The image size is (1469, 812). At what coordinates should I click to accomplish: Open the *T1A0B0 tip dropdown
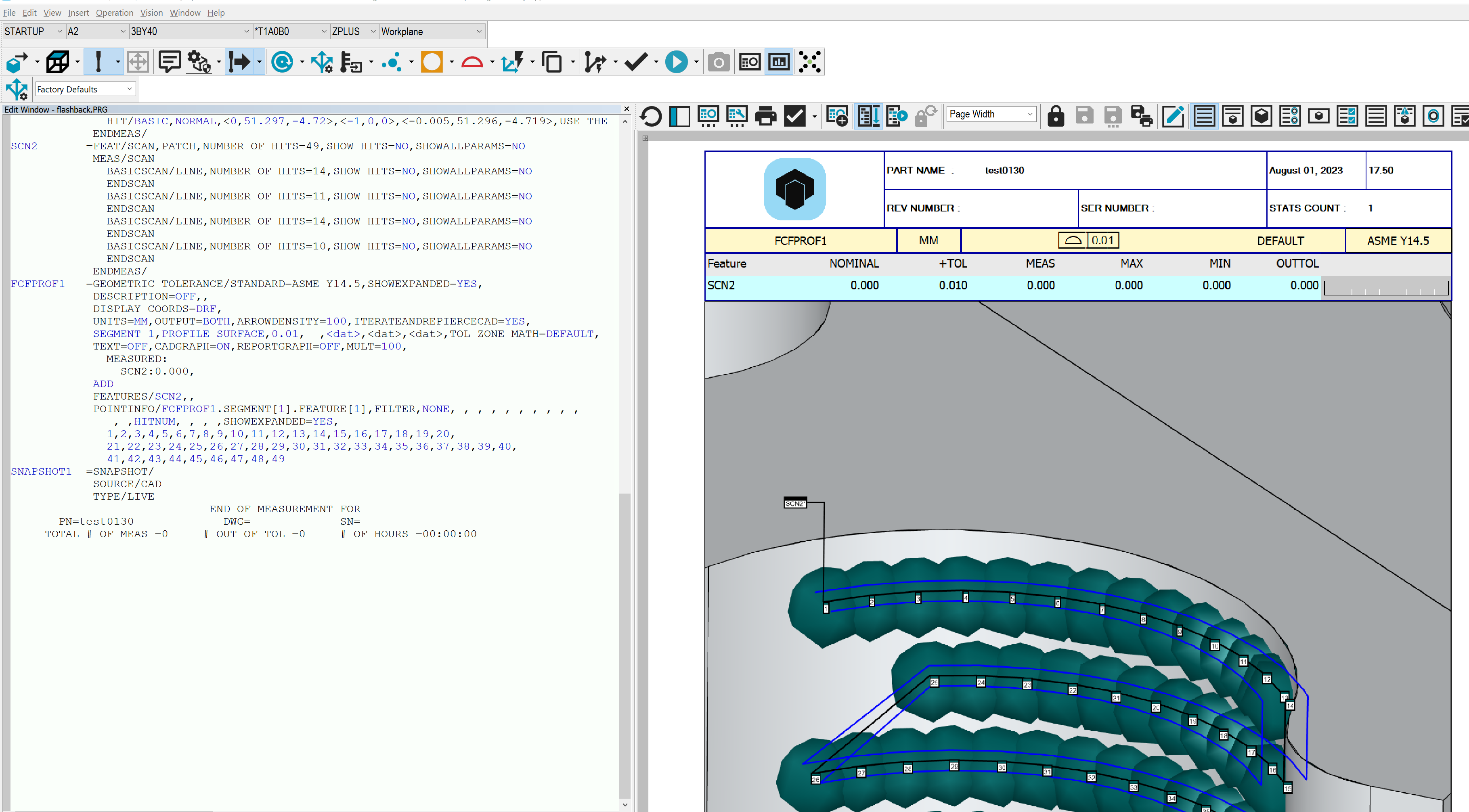(x=291, y=31)
